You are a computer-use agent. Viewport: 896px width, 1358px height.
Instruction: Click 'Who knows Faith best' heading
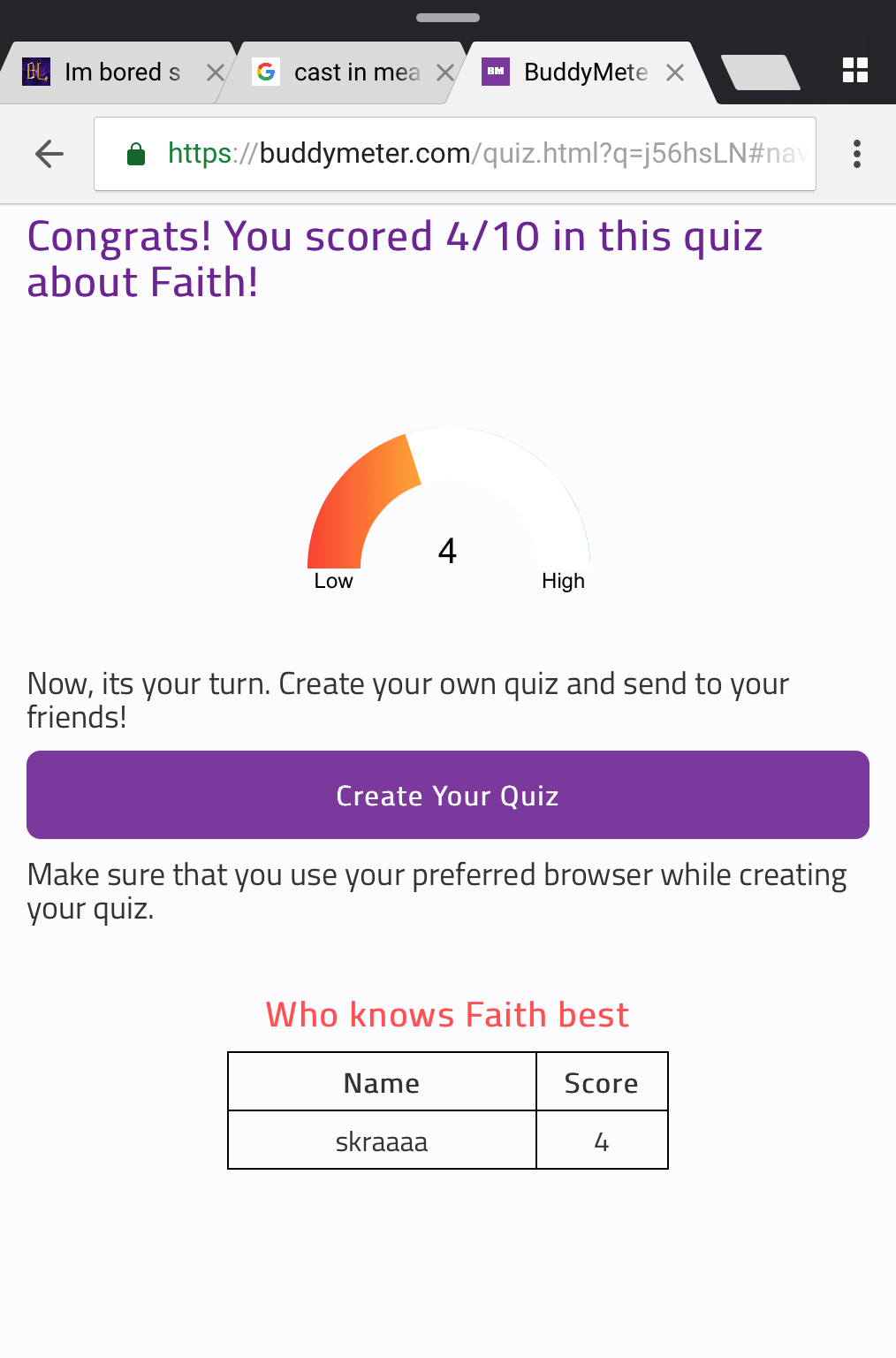[448, 1015]
